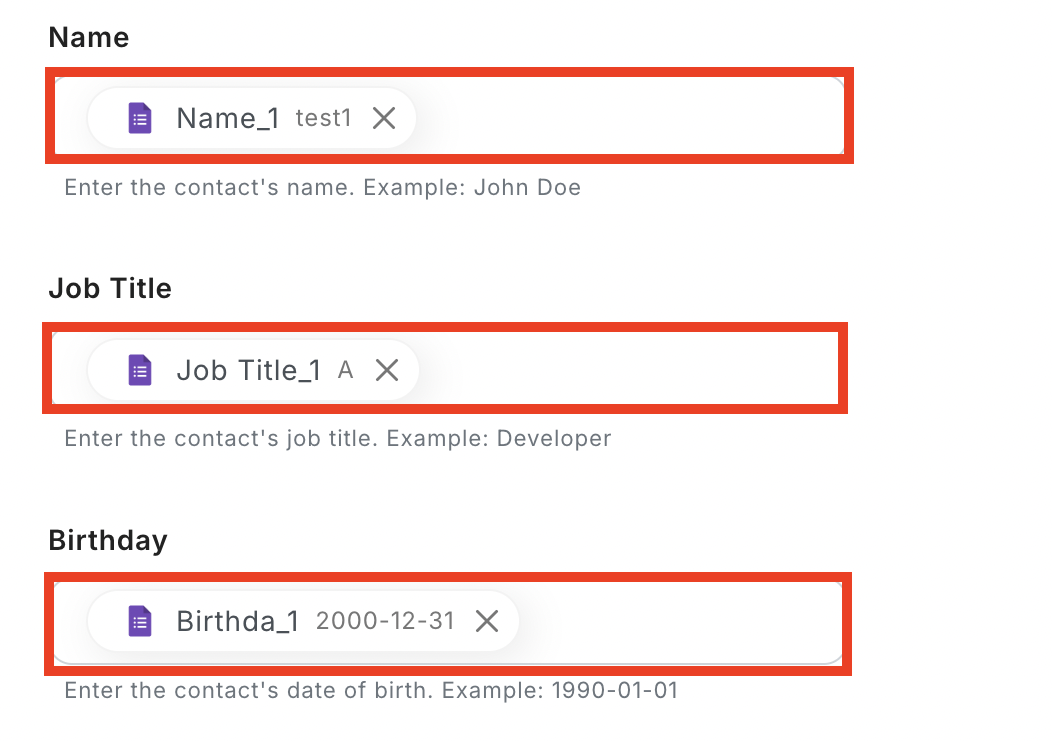Select the Name_1 chip text
This screenshot has height=741, width=1052.
tap(228, 119)
